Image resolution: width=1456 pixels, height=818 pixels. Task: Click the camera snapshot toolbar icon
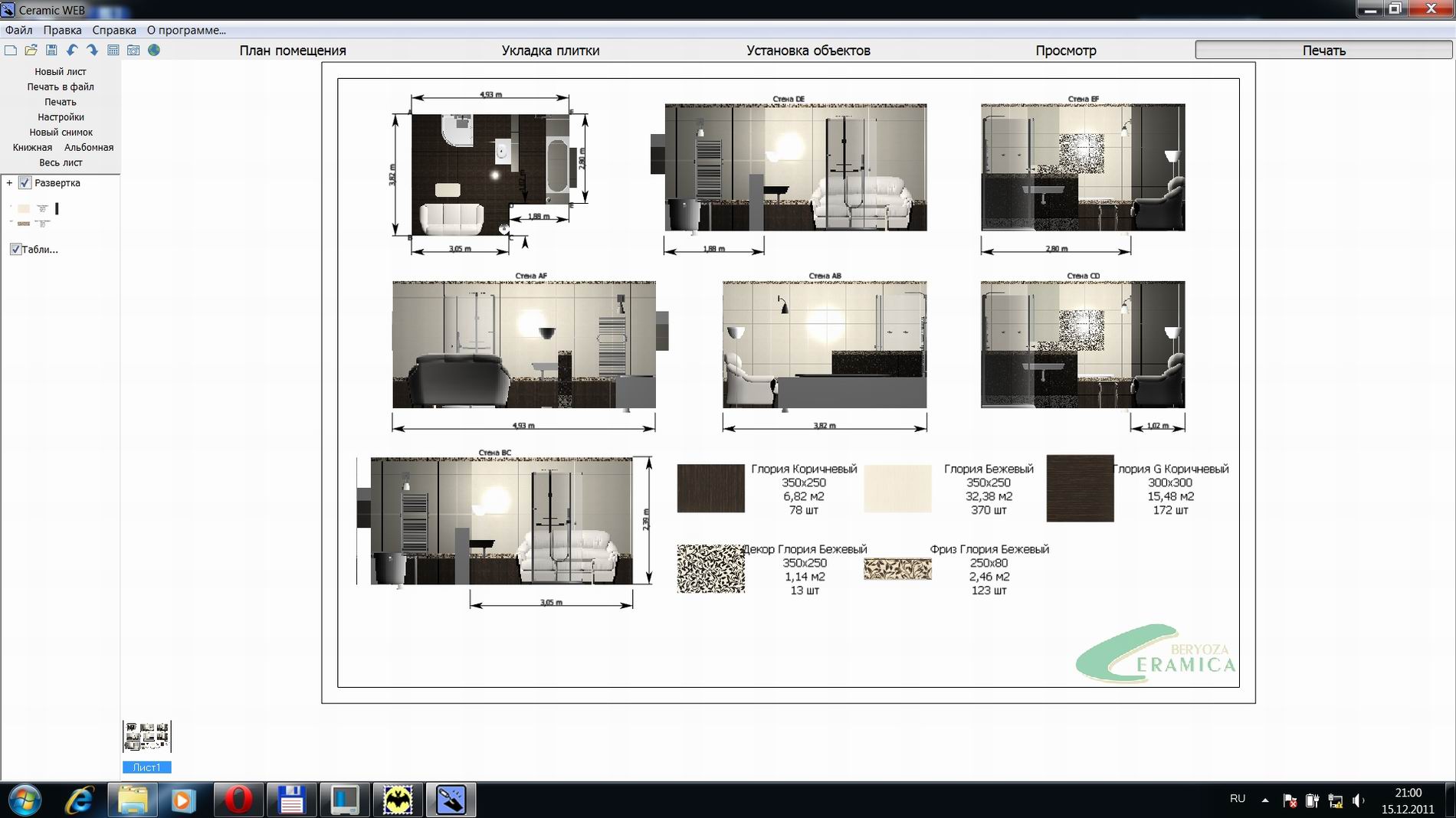(x=133, y=51)
